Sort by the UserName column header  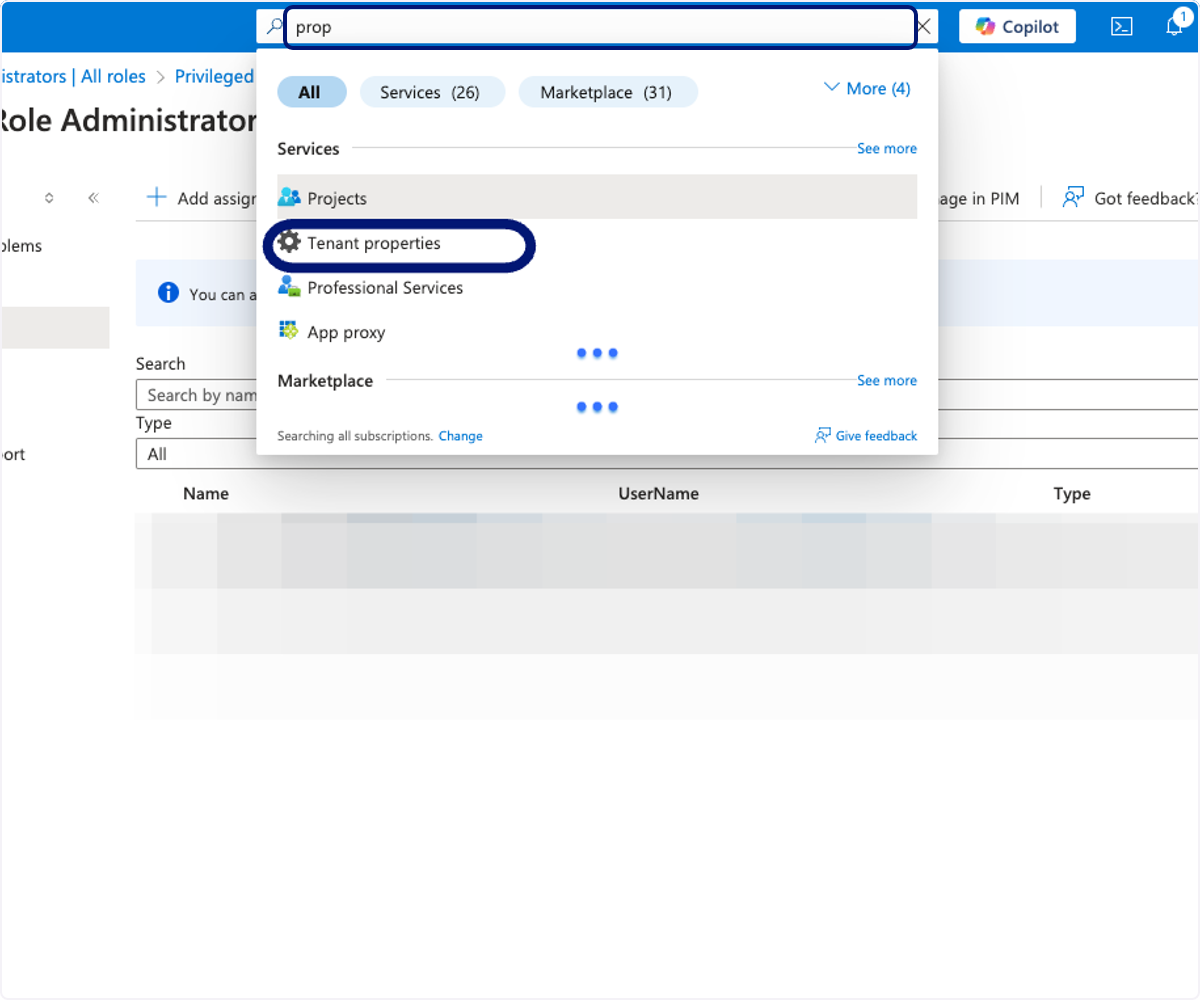(x=658, y=493)
